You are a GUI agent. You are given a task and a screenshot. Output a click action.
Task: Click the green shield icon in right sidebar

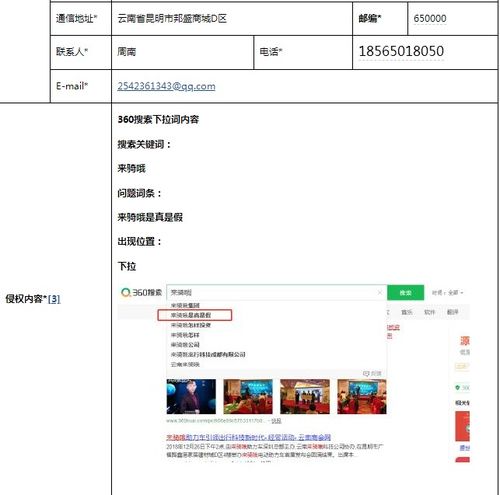pyautogui.click(x=458, y=387)
